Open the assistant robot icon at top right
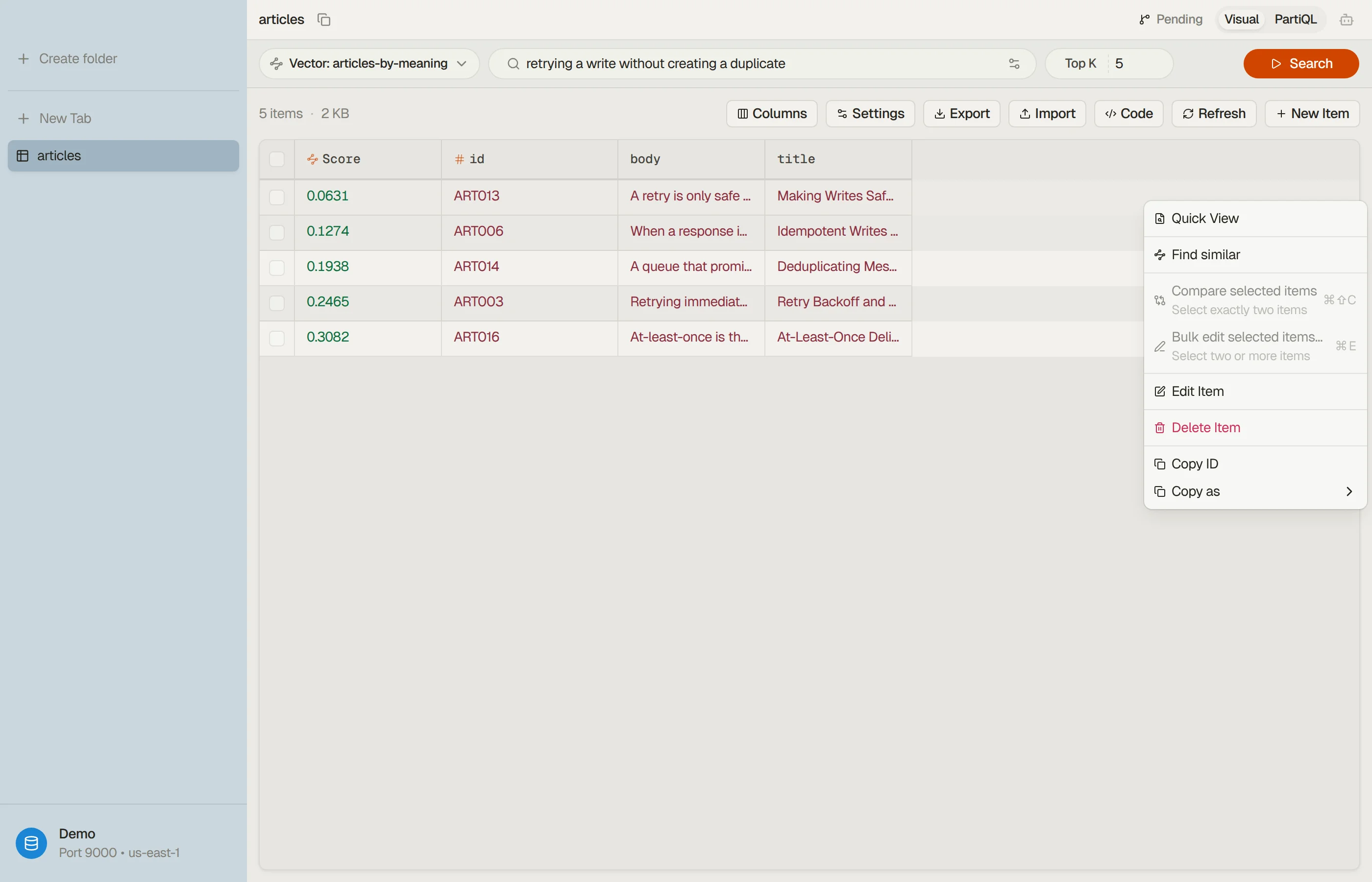This screenshot has height=882, width=1372. pos(1346,20)
